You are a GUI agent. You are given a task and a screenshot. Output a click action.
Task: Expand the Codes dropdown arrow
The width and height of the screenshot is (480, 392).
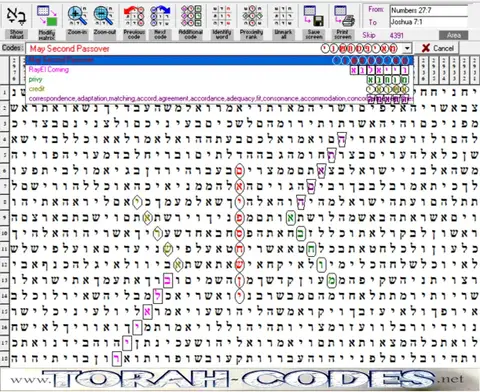pyautogui.click(x=407, y=49)
